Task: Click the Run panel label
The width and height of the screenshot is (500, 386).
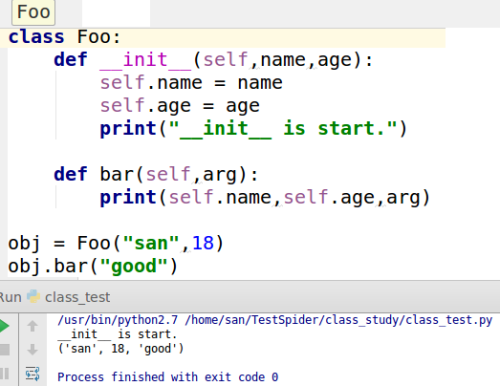Action: tap(10, 297)
